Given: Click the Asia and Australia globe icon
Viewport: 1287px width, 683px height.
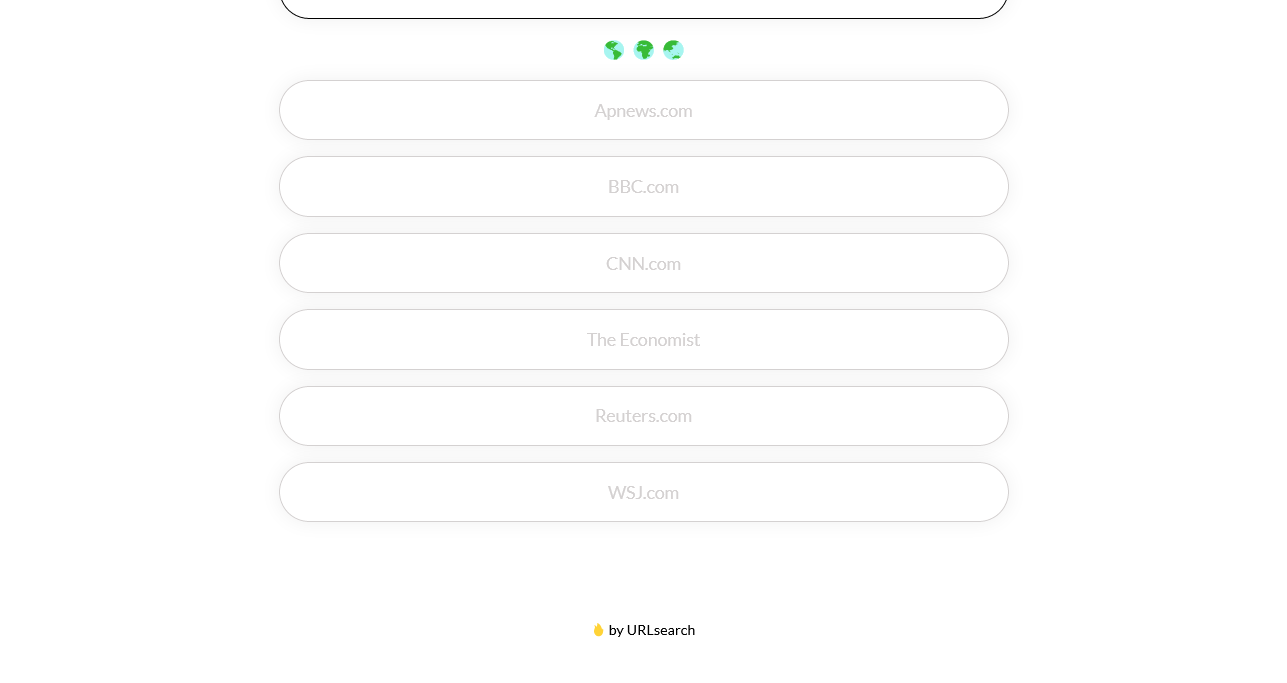Looking at the screenshot, I should 673,50.
